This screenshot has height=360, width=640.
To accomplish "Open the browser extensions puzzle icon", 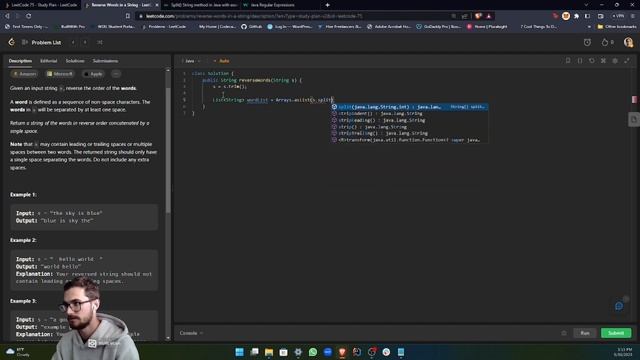I will [x=576, y=16].
